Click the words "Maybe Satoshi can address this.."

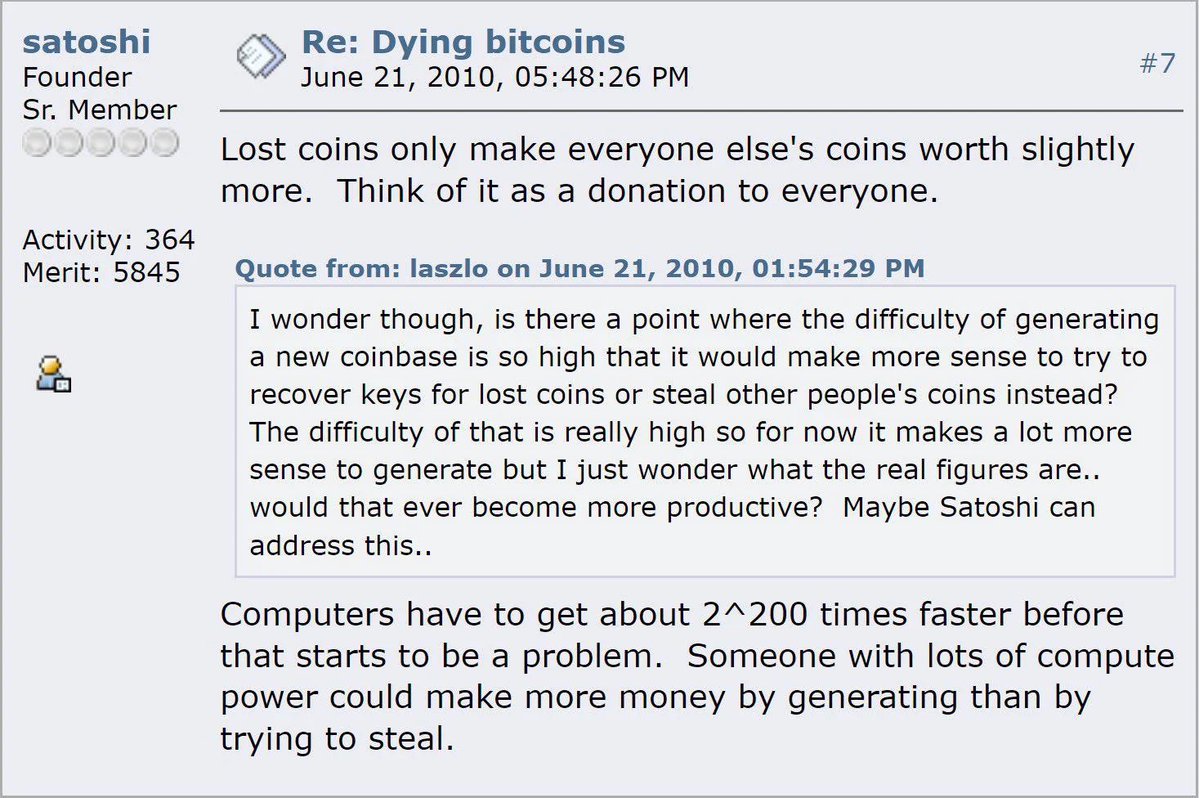click(969, 507)
